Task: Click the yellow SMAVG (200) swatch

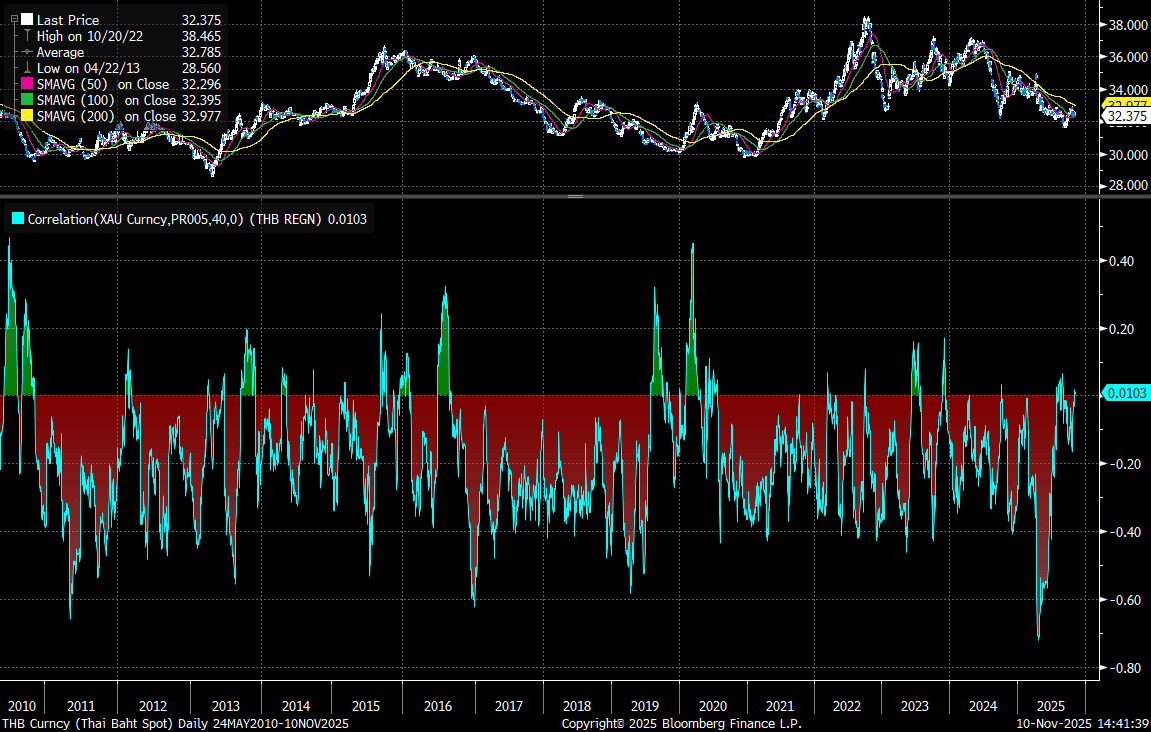Action: [27, 116]
